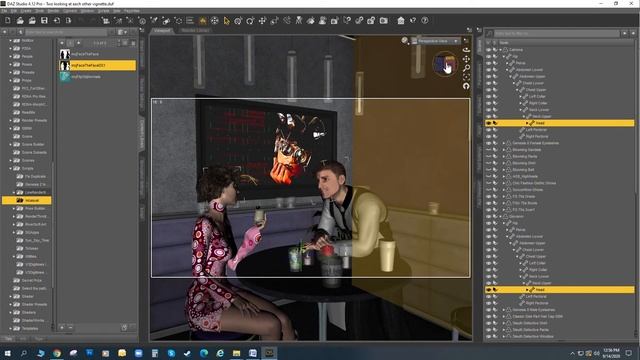640x360 pixels.
Task: Open the File menu
Action: tap(4, 11)
